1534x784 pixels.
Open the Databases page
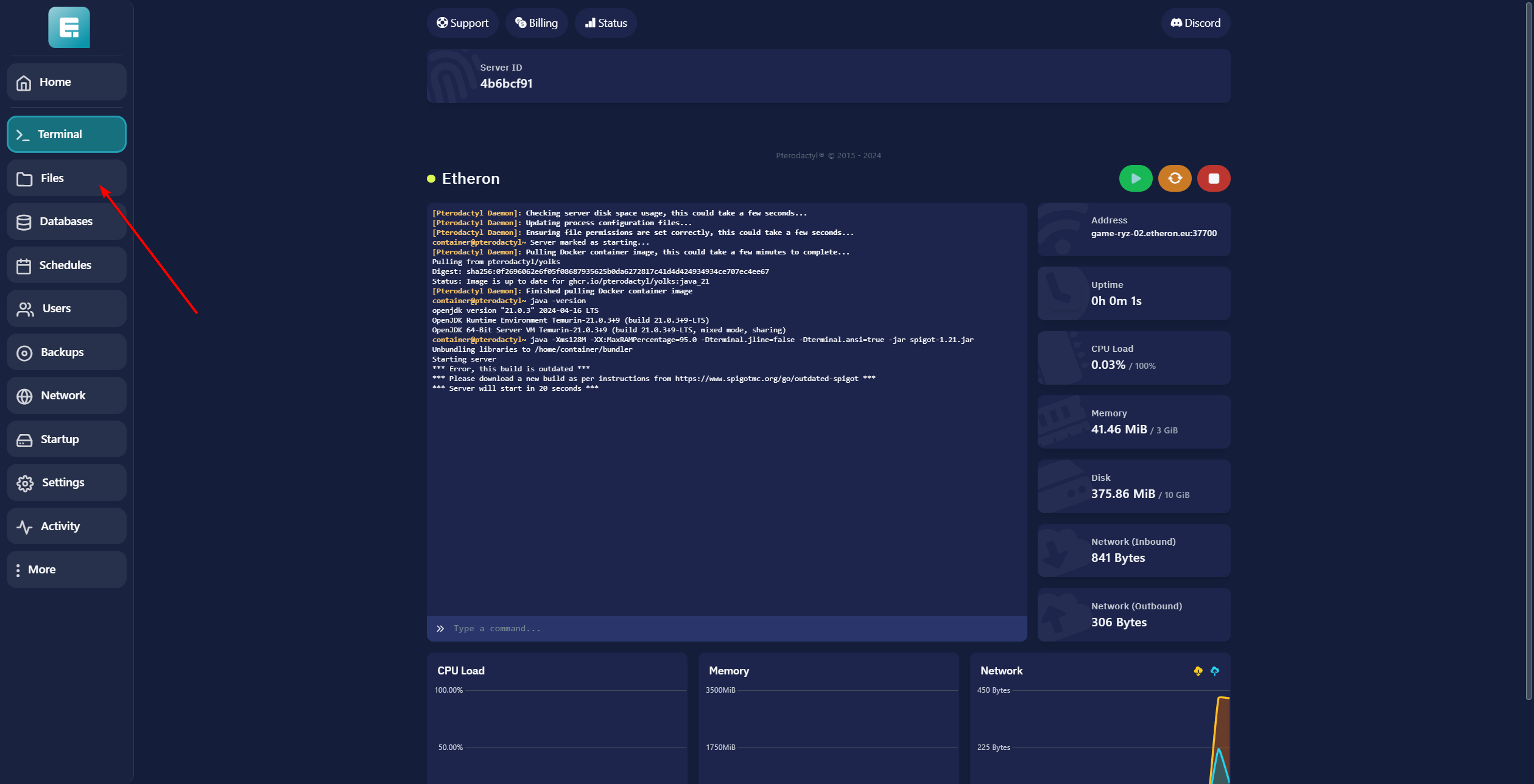(x=66, y=222)
